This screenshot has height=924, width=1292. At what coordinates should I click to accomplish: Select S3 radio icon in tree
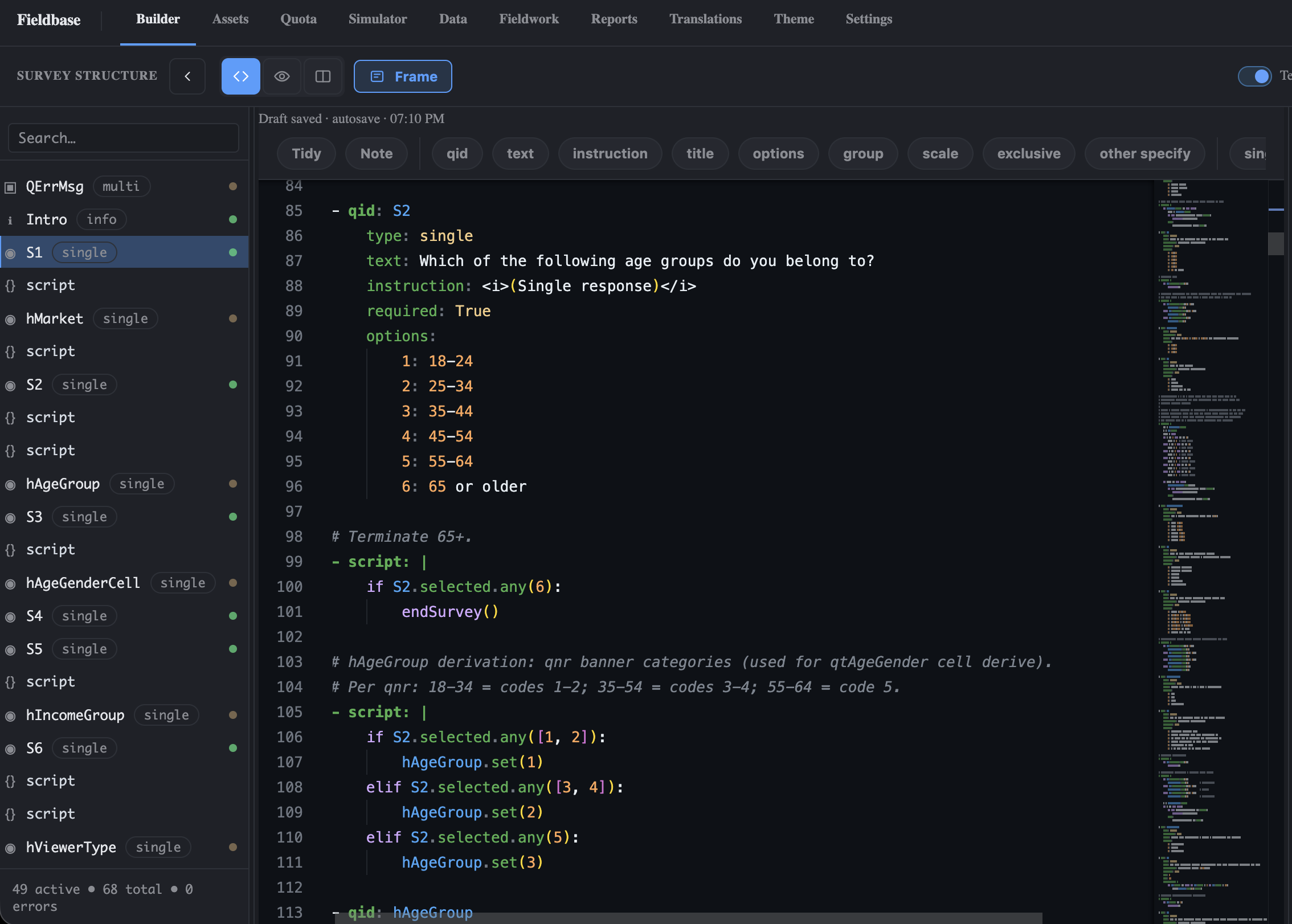10,518
